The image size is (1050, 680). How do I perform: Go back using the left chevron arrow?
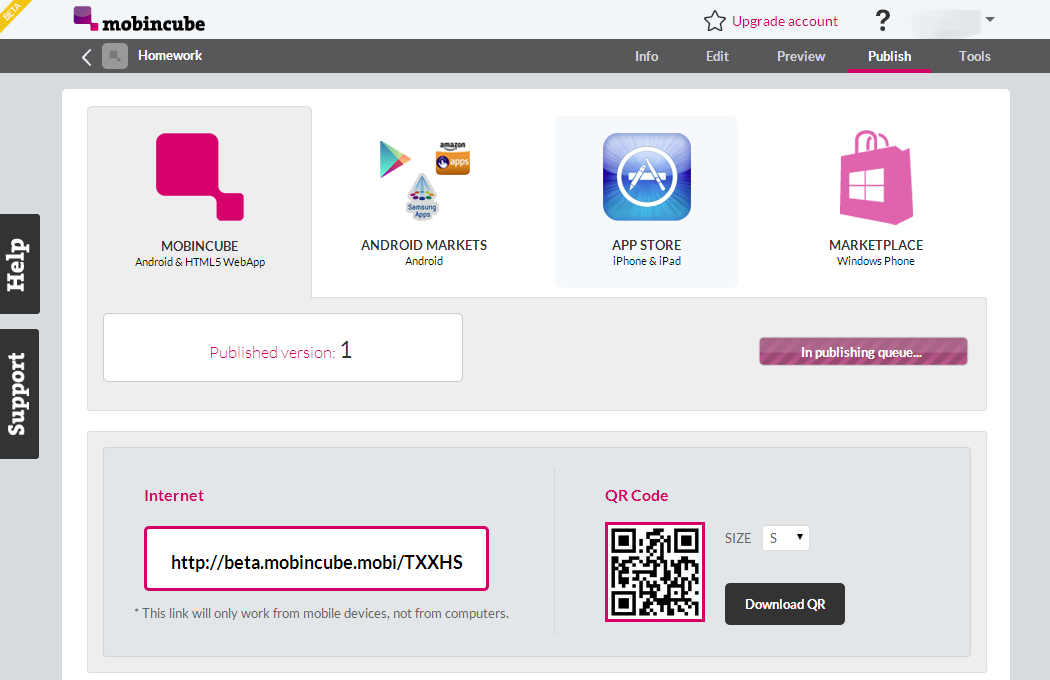tap(86, 57)
